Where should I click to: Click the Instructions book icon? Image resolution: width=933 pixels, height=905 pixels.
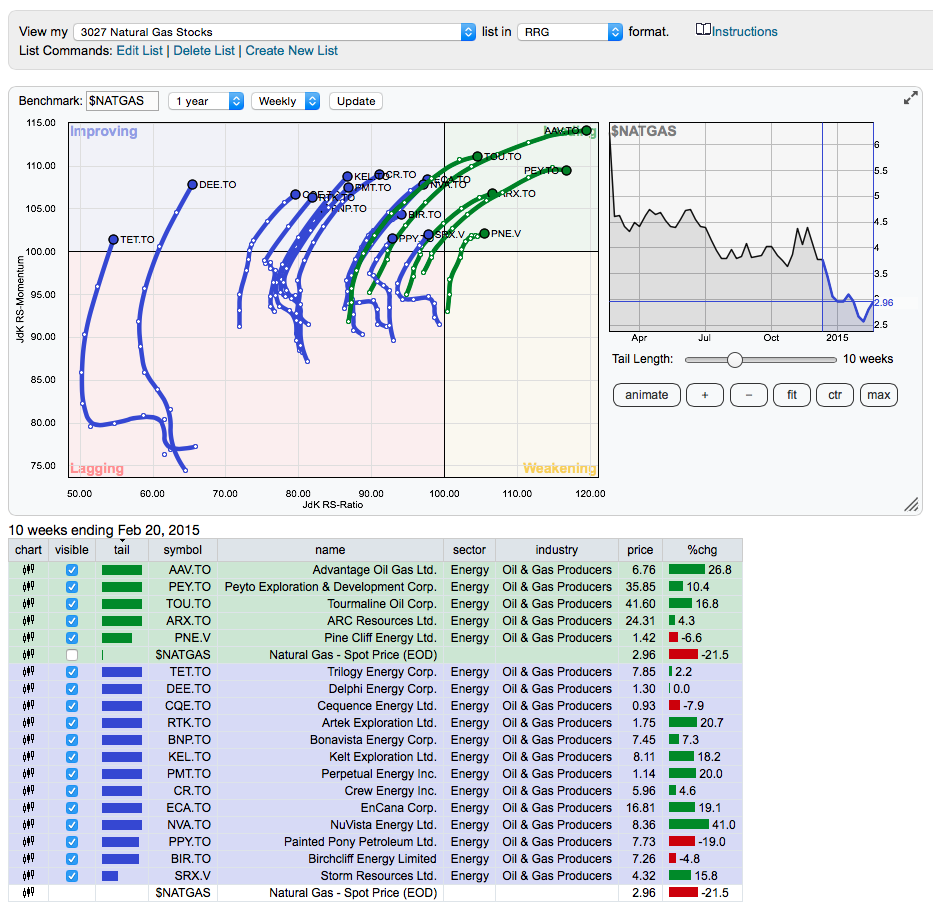(x=703, y=31)
